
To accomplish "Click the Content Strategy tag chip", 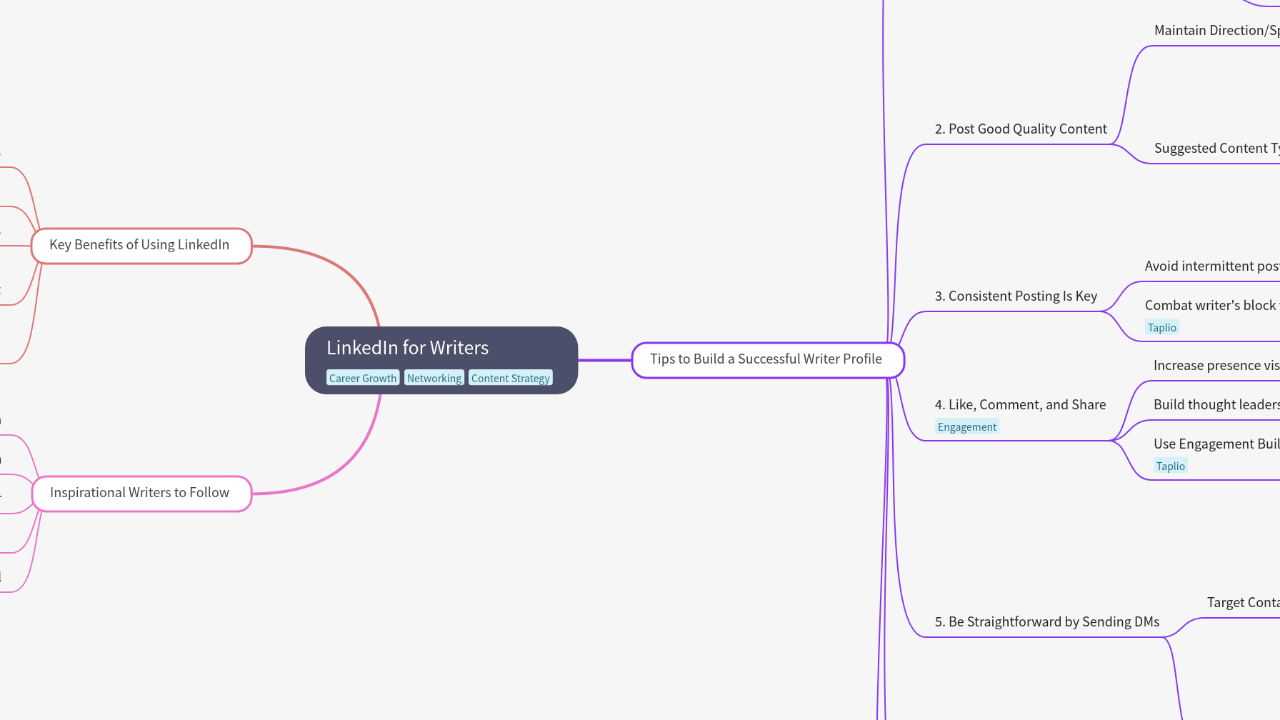I will pos(510,377).
